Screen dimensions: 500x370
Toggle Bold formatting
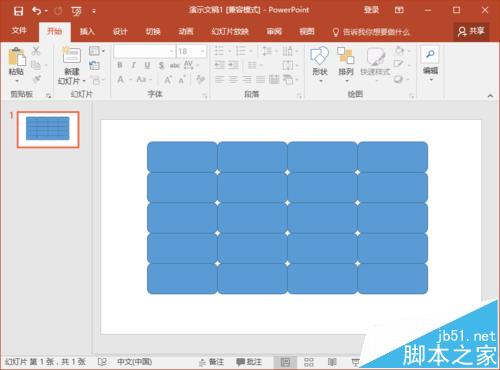[x=120, y=65]
